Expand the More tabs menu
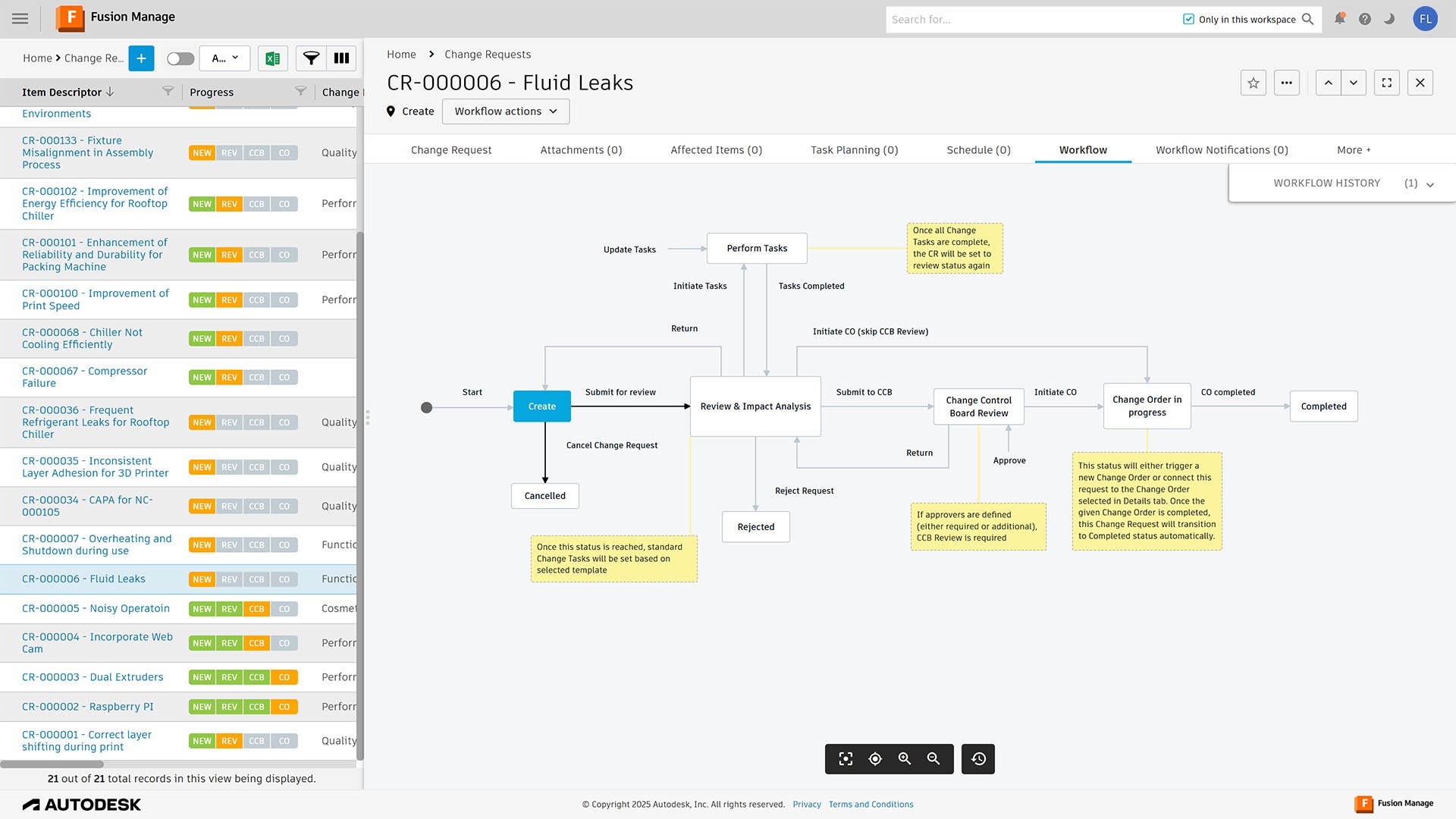1456x819 pixels. pyautogui.click(x=1354, y=150)
